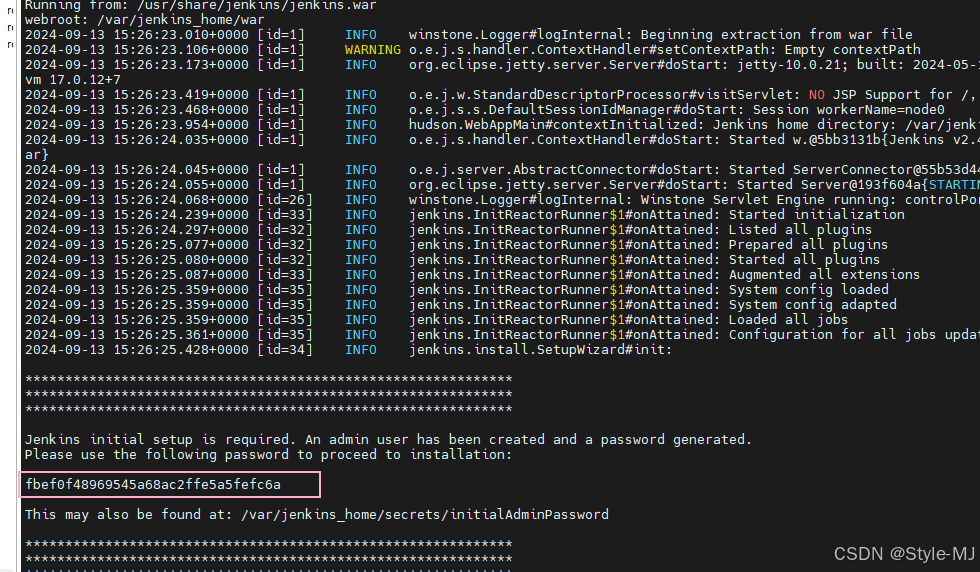Click 'Please use the following password' line
The width and height of the screenshot is (980, 572).
click(268, 455)
